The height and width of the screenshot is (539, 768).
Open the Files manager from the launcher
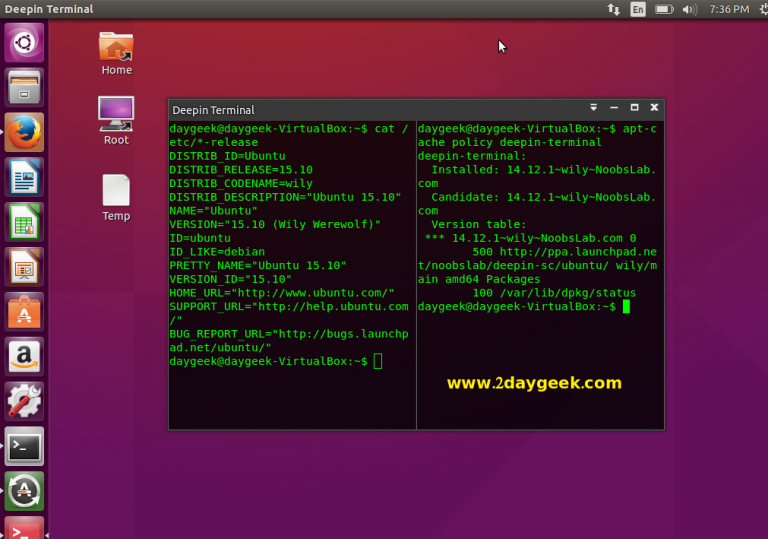(x=24, y=88)
